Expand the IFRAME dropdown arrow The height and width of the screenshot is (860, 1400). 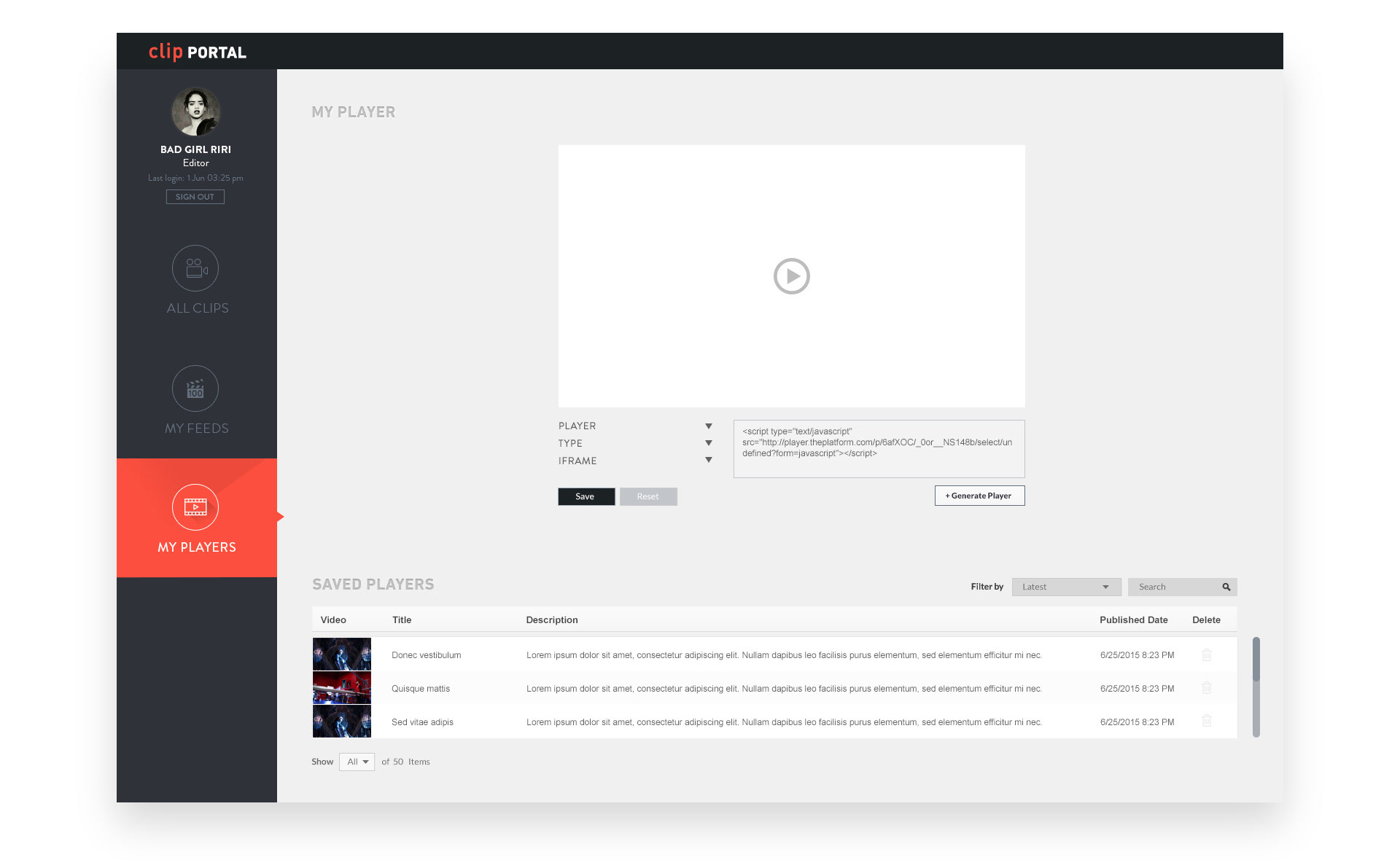tap(708, 460)
